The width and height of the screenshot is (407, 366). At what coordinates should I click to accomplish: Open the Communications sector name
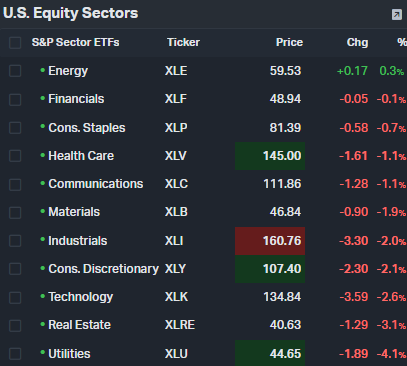pos(96,184)
